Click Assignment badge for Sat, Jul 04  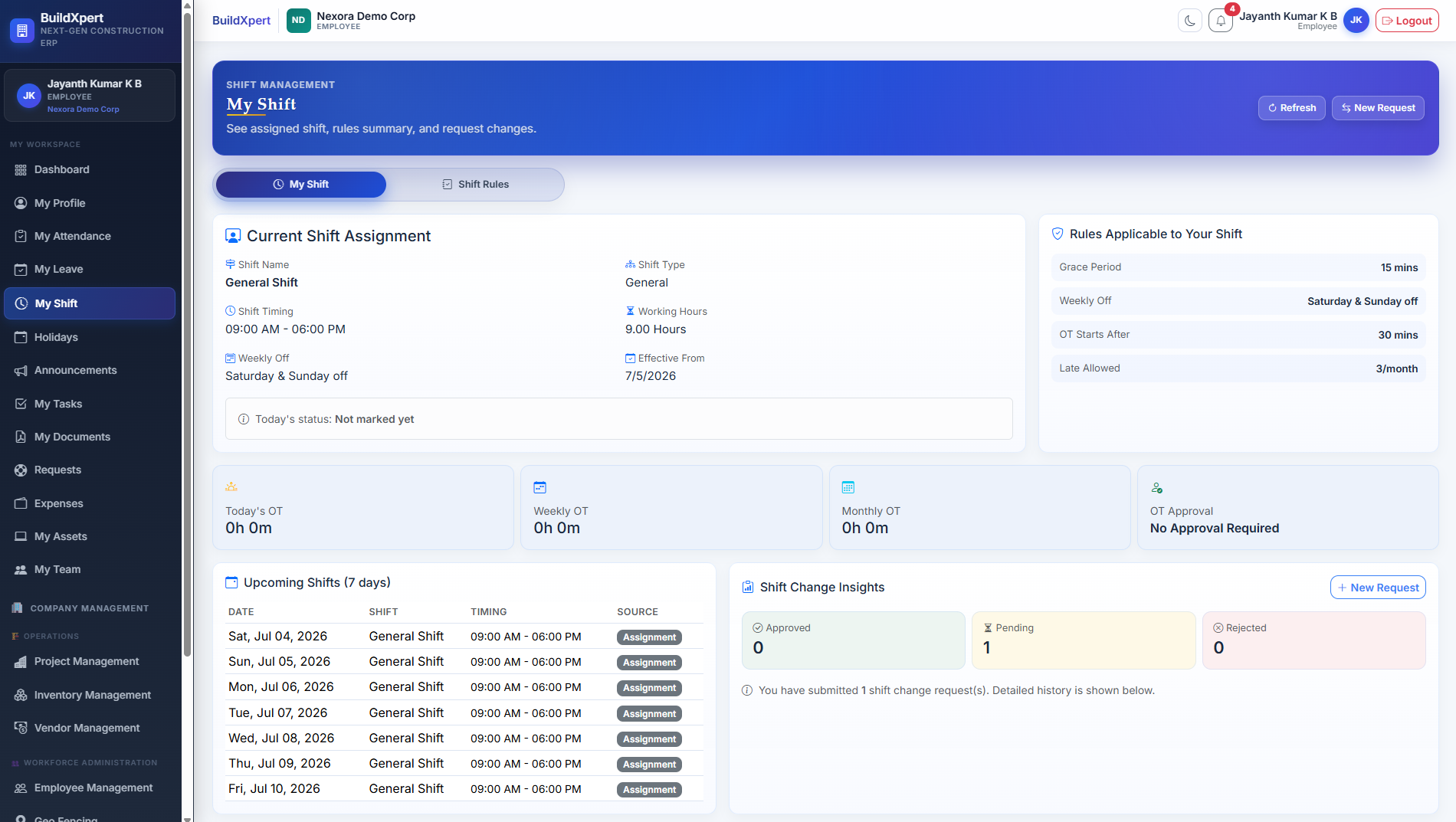[649, 637]
